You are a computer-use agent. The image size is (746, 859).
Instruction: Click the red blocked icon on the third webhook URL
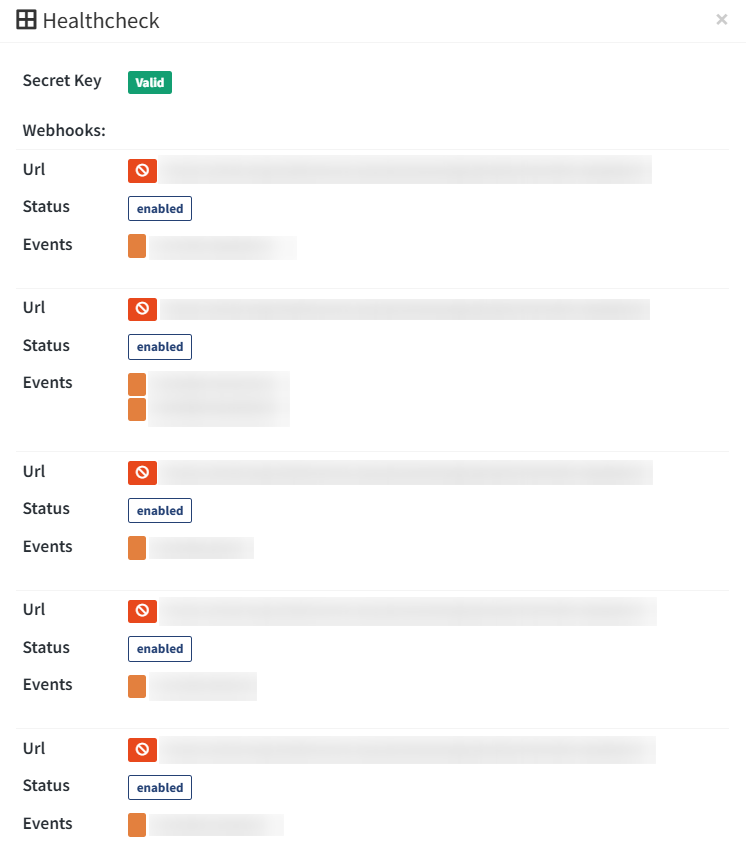142,472
